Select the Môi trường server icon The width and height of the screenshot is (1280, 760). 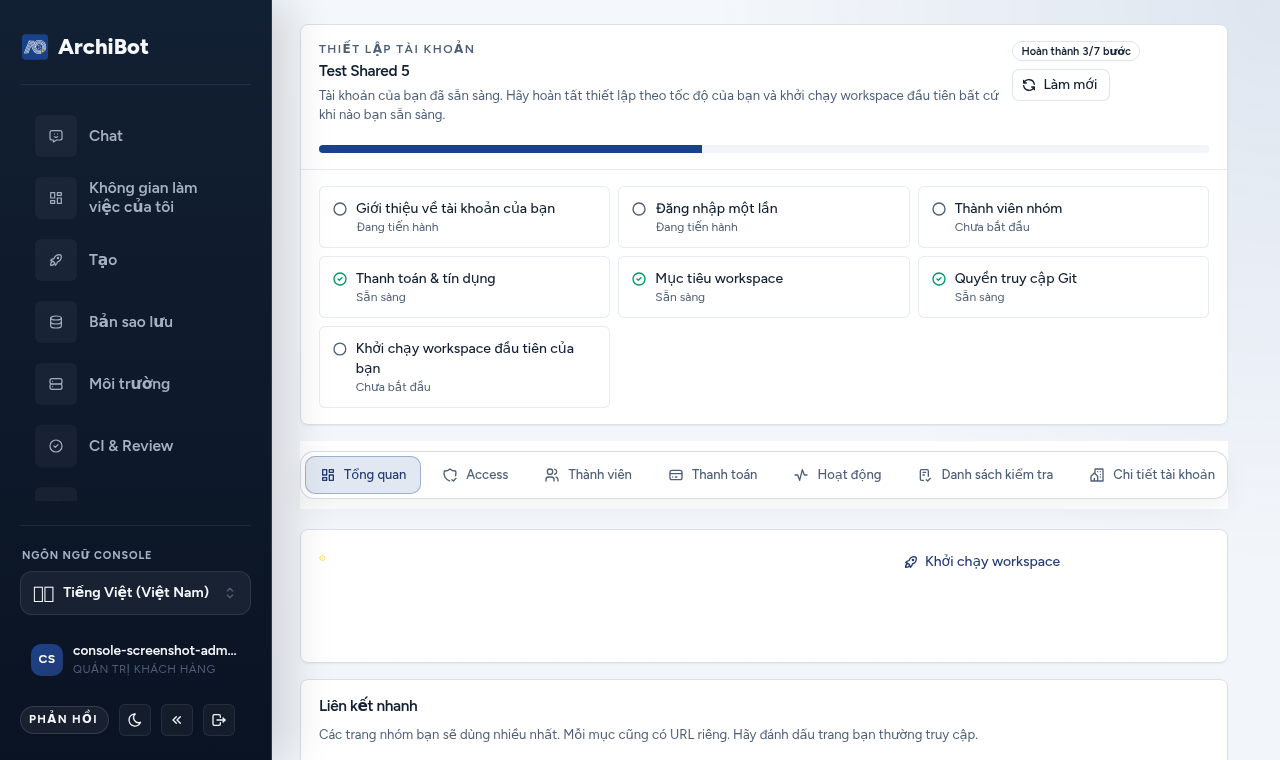pyautogui.click(x=56, y=384)
